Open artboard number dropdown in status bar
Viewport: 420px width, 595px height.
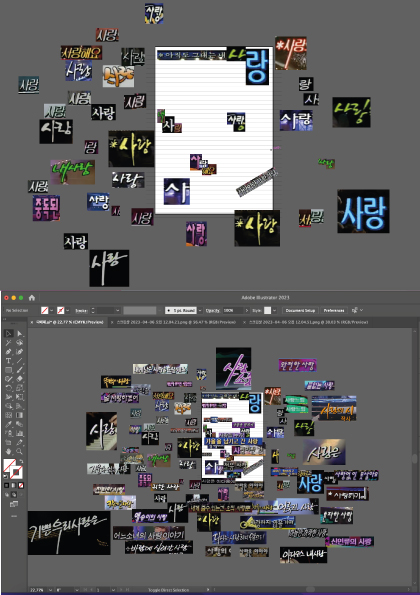coord(113,590)
